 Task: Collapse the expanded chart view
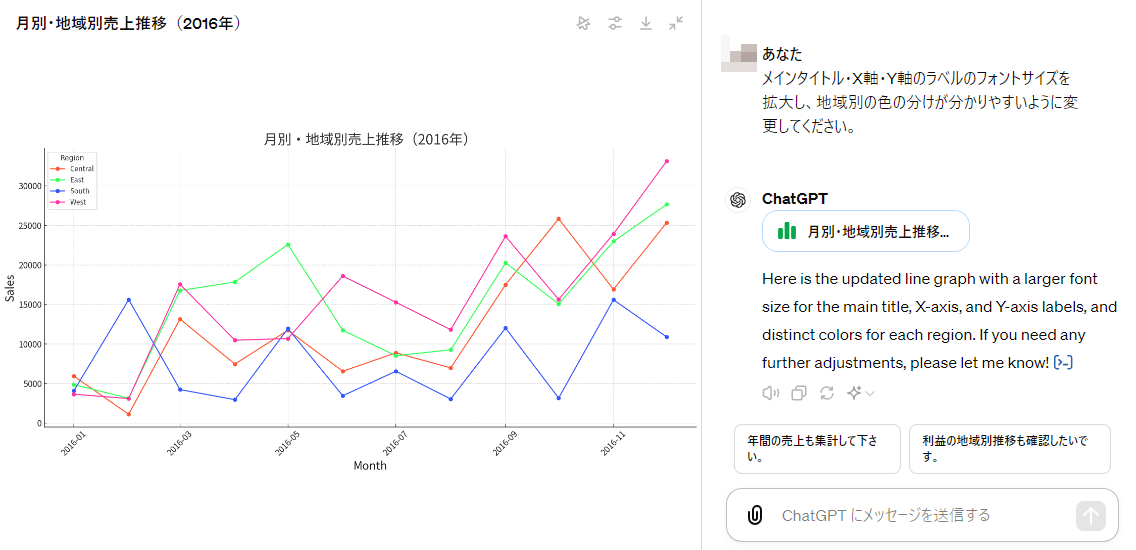(677, 23)
